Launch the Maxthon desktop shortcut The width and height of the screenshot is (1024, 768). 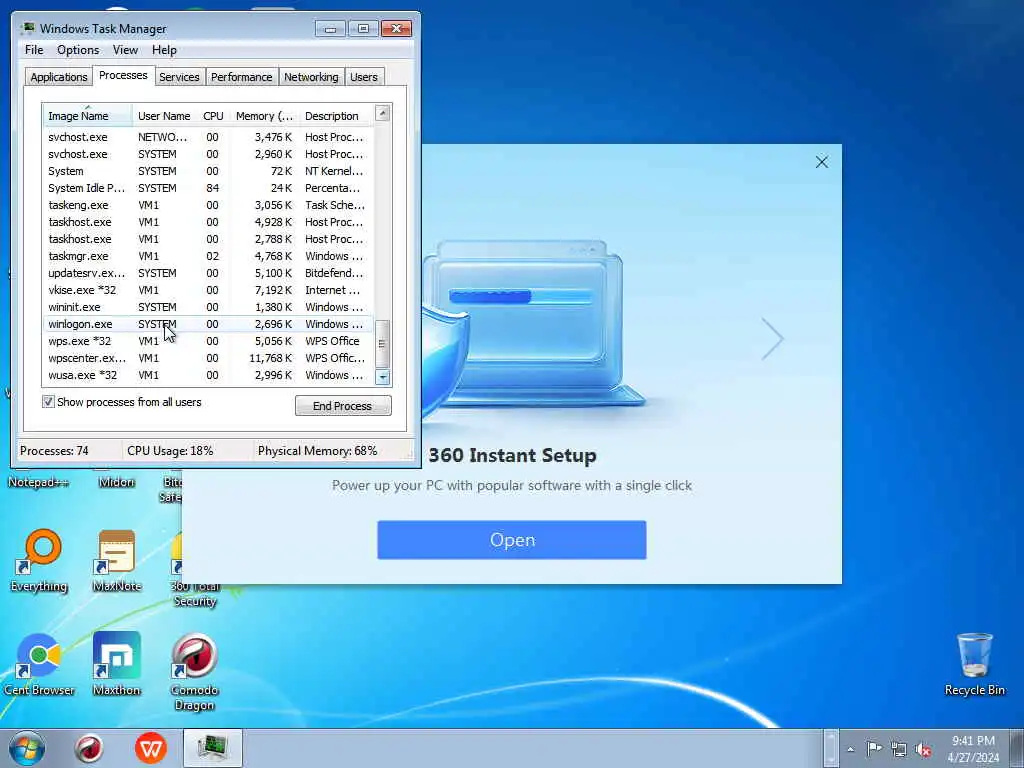[x=117, y=664]
